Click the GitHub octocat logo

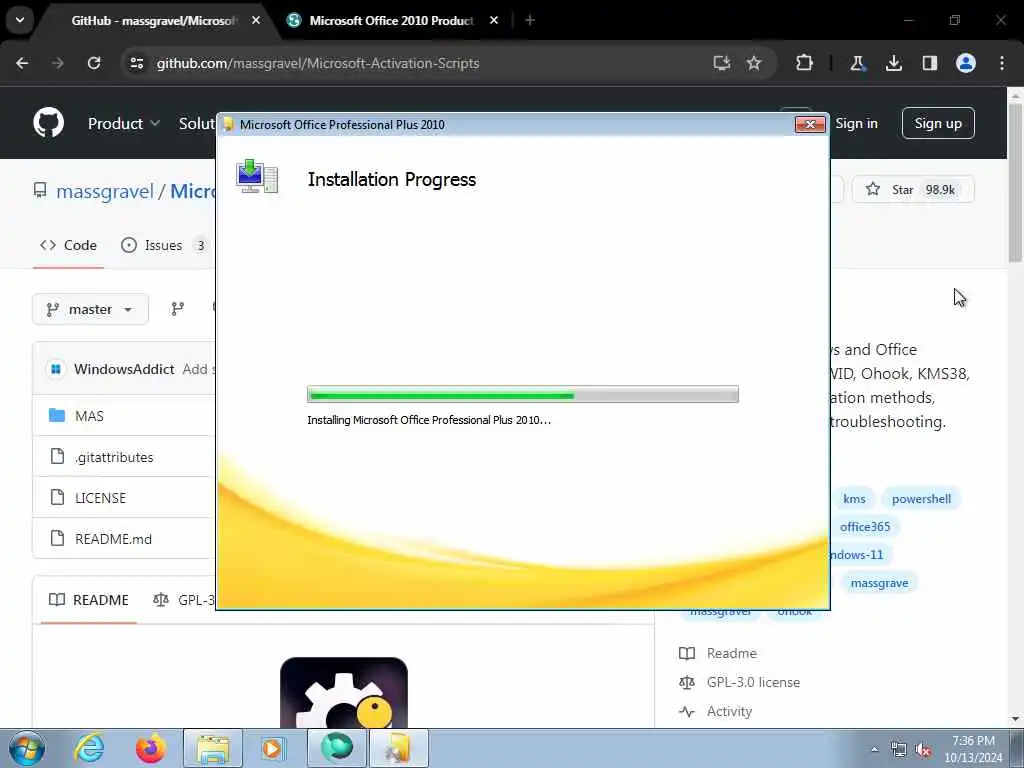[49, 123]
